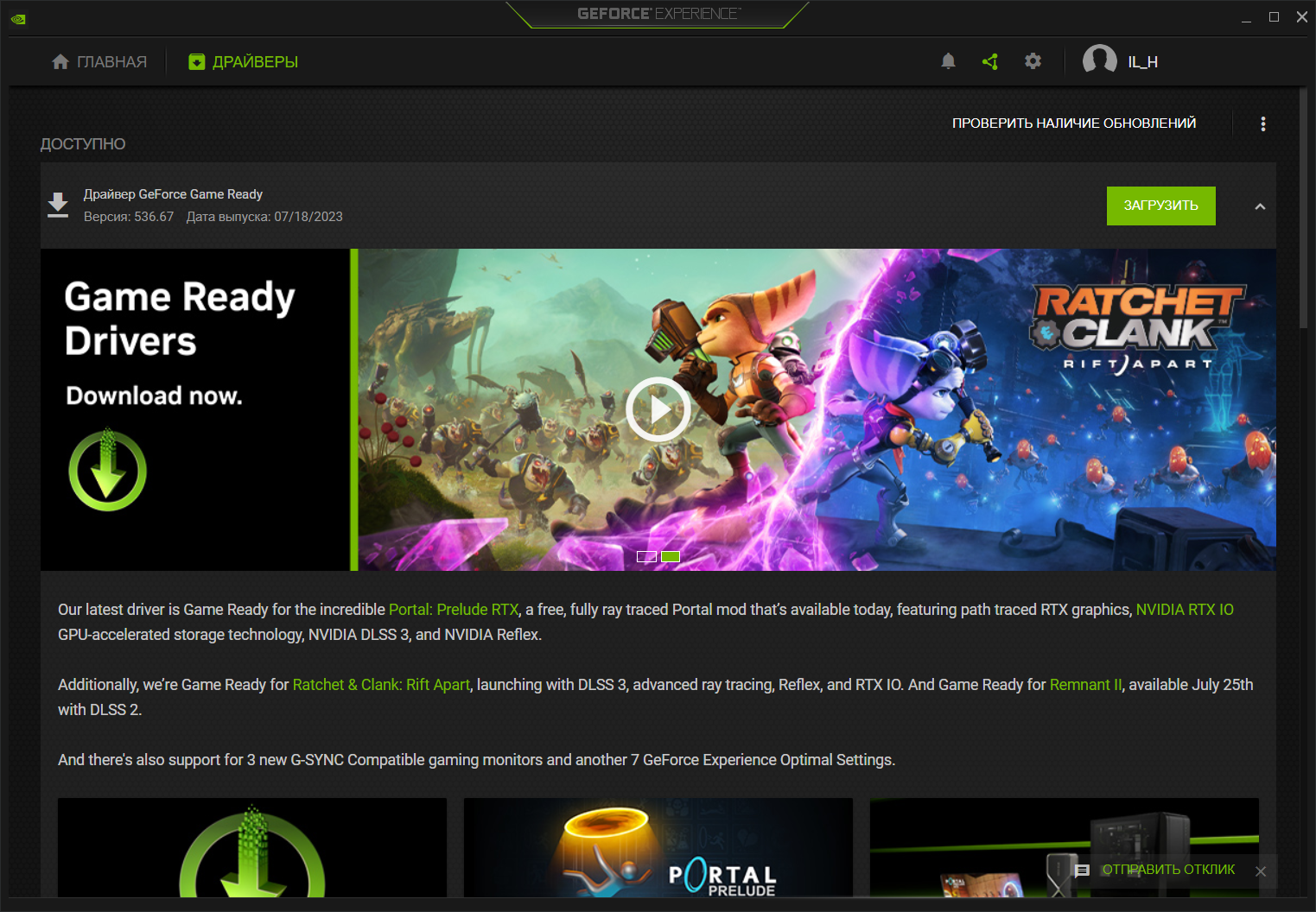Click the driver download arrow icon
Screen dimensions: 1316x912
[58, 206]
